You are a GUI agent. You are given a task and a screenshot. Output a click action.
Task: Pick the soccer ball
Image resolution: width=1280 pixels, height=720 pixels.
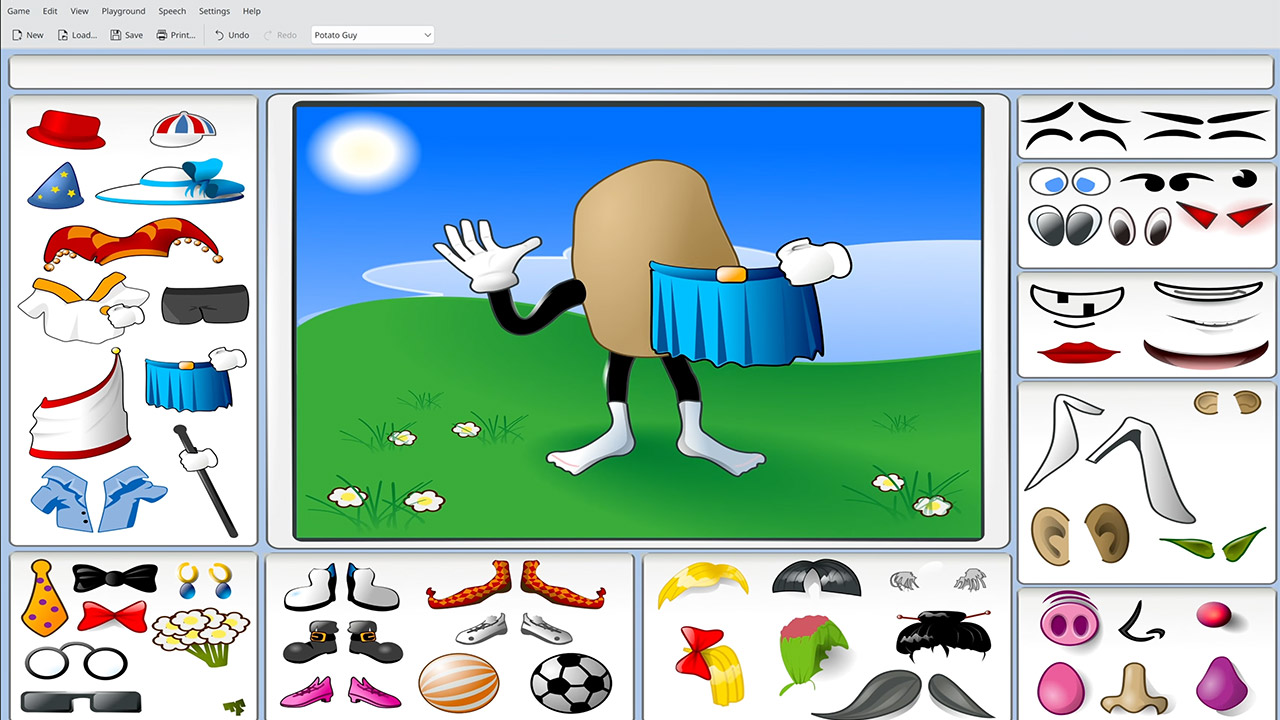[x=570, y=683]
